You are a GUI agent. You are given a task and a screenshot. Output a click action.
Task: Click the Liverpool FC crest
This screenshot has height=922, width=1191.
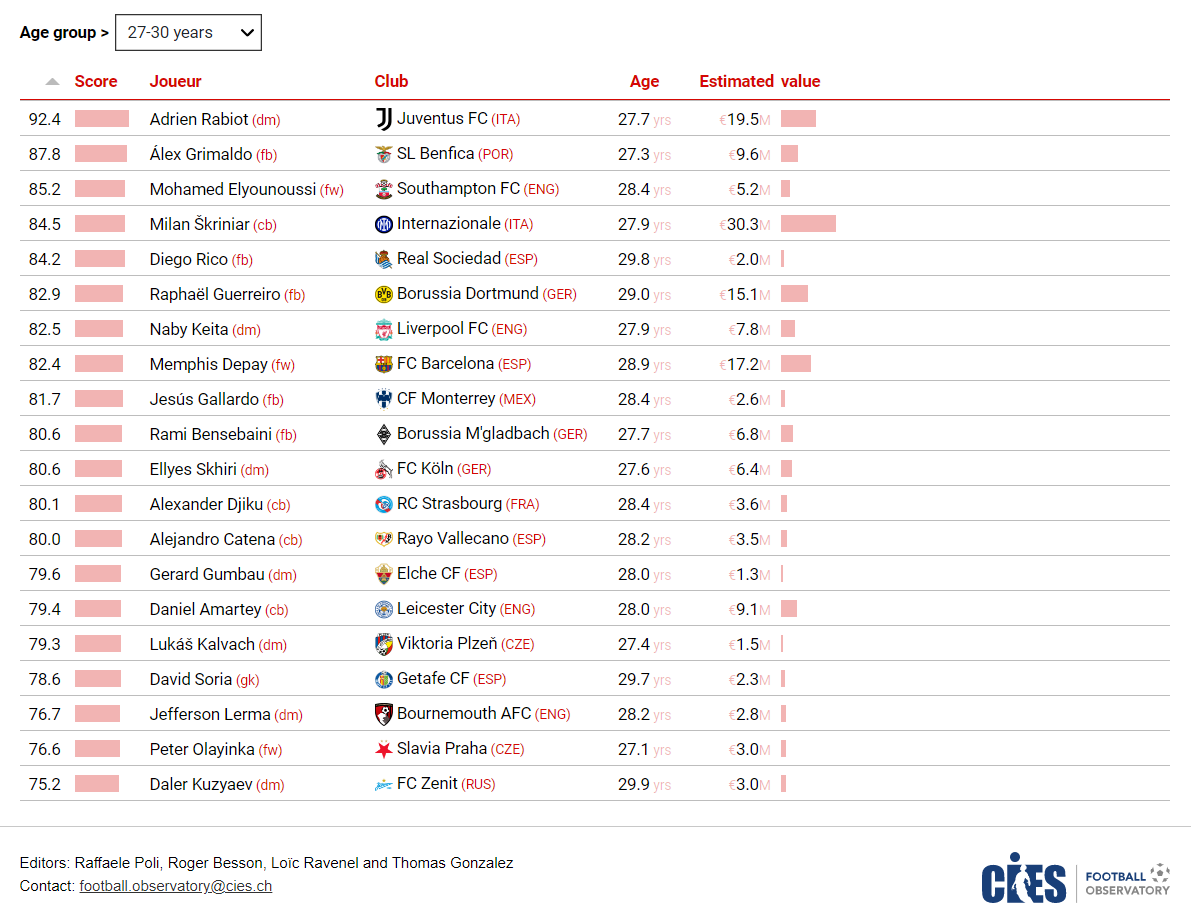click(384, 329)
